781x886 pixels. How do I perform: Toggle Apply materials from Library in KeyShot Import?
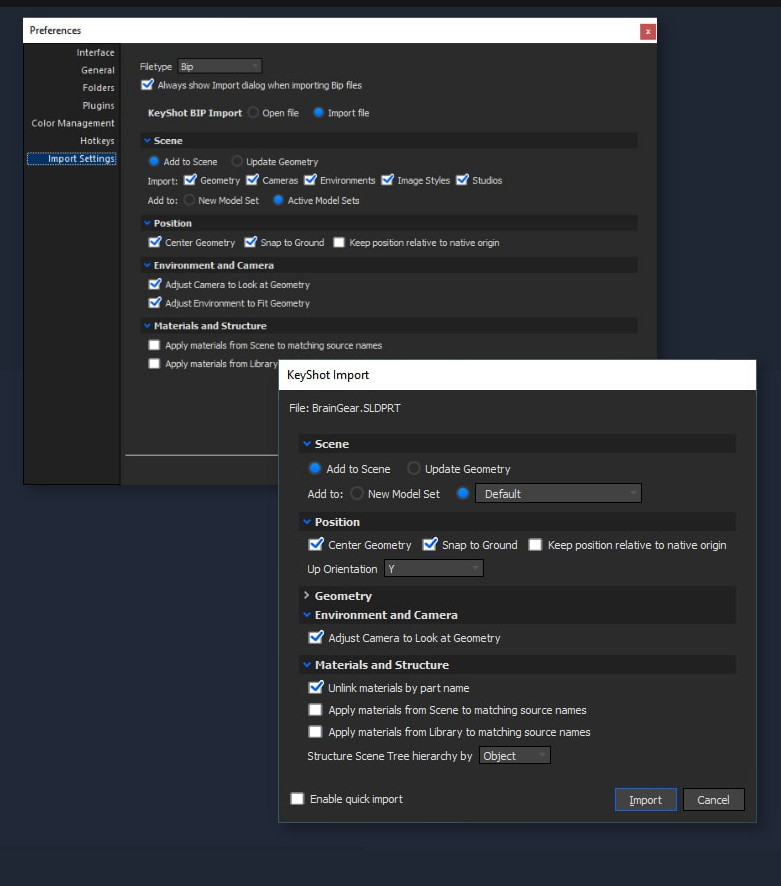click(315, 732)
